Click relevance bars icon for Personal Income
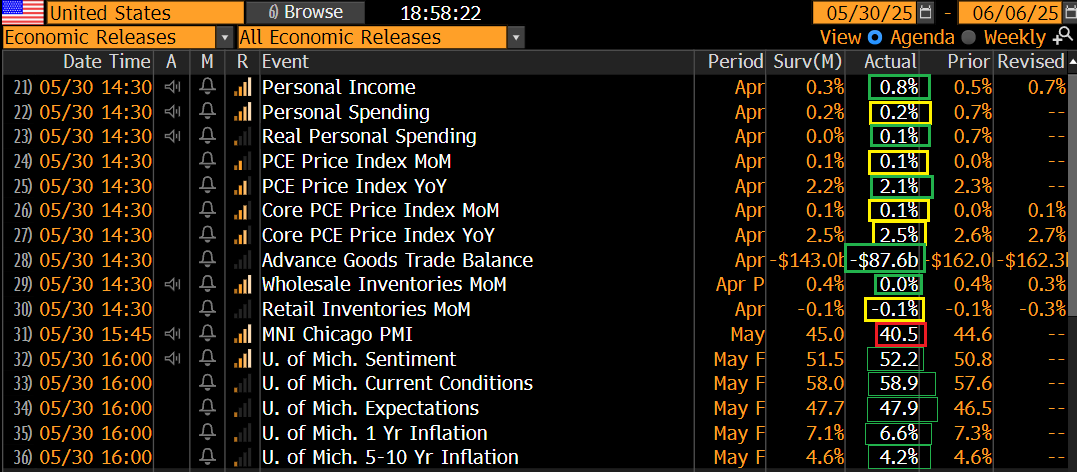1077x472 pixels. 242,87
